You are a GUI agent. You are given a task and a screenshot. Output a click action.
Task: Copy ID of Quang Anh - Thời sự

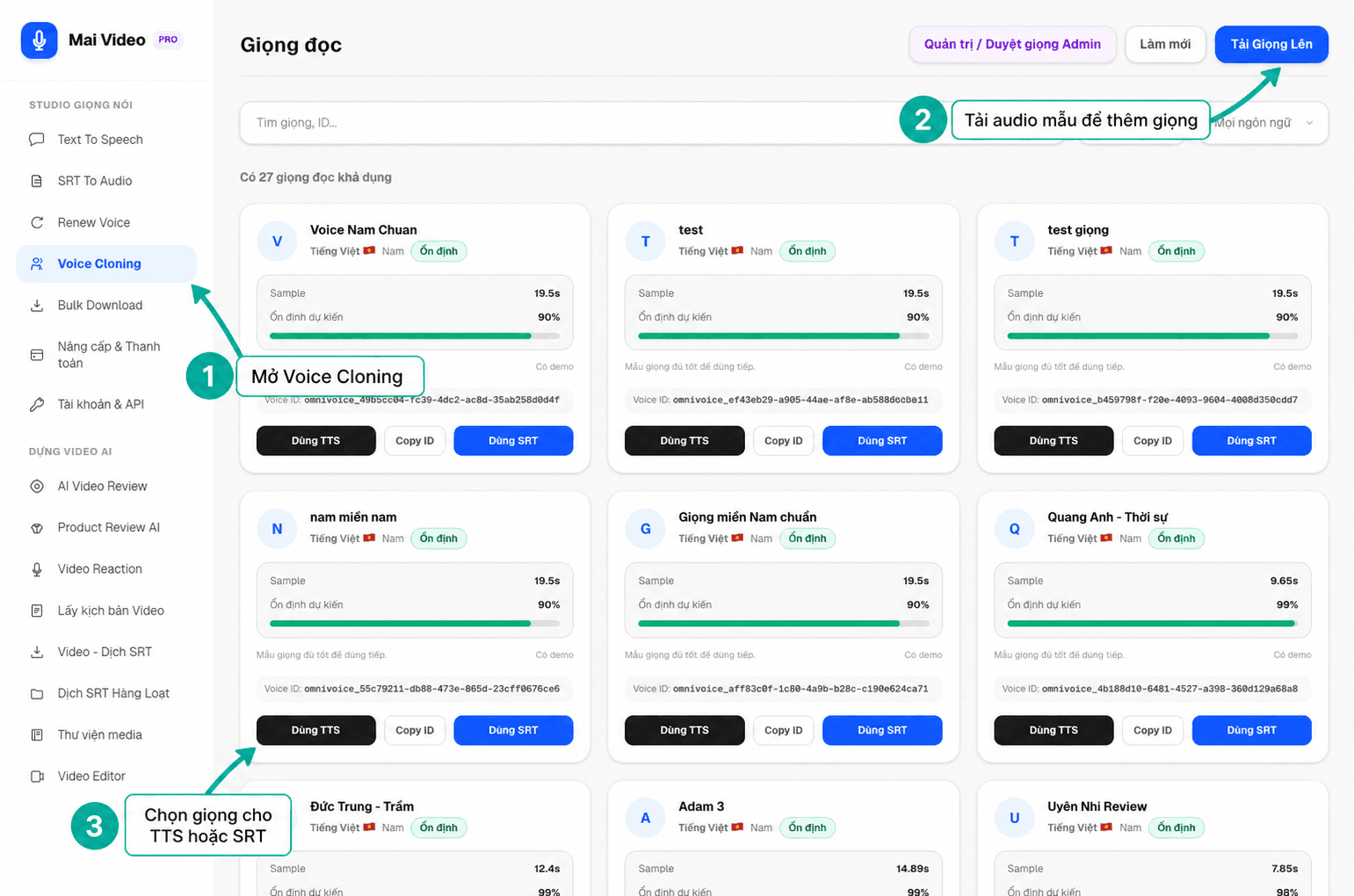point(1153,730)
